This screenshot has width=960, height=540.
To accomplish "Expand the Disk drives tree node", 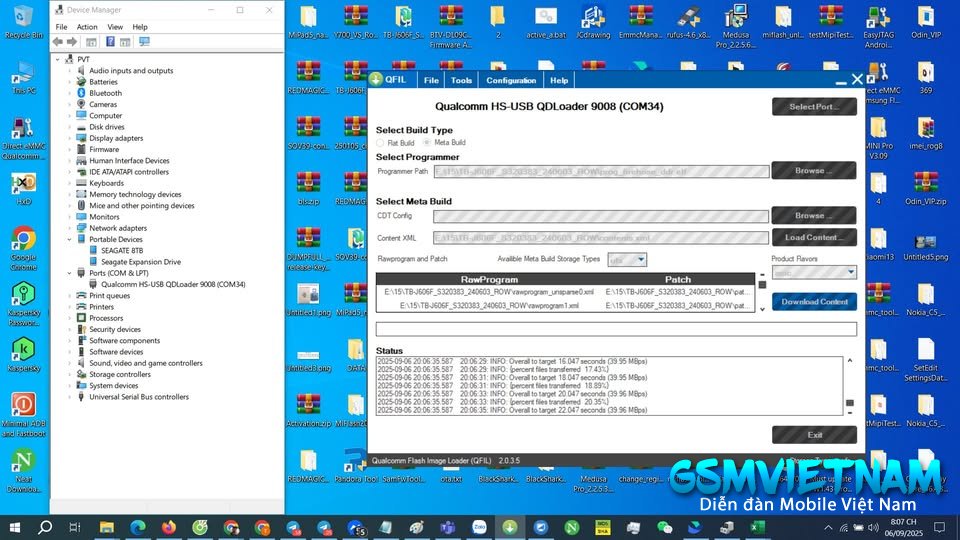I will pyautogui.click(x=69, y=127).
